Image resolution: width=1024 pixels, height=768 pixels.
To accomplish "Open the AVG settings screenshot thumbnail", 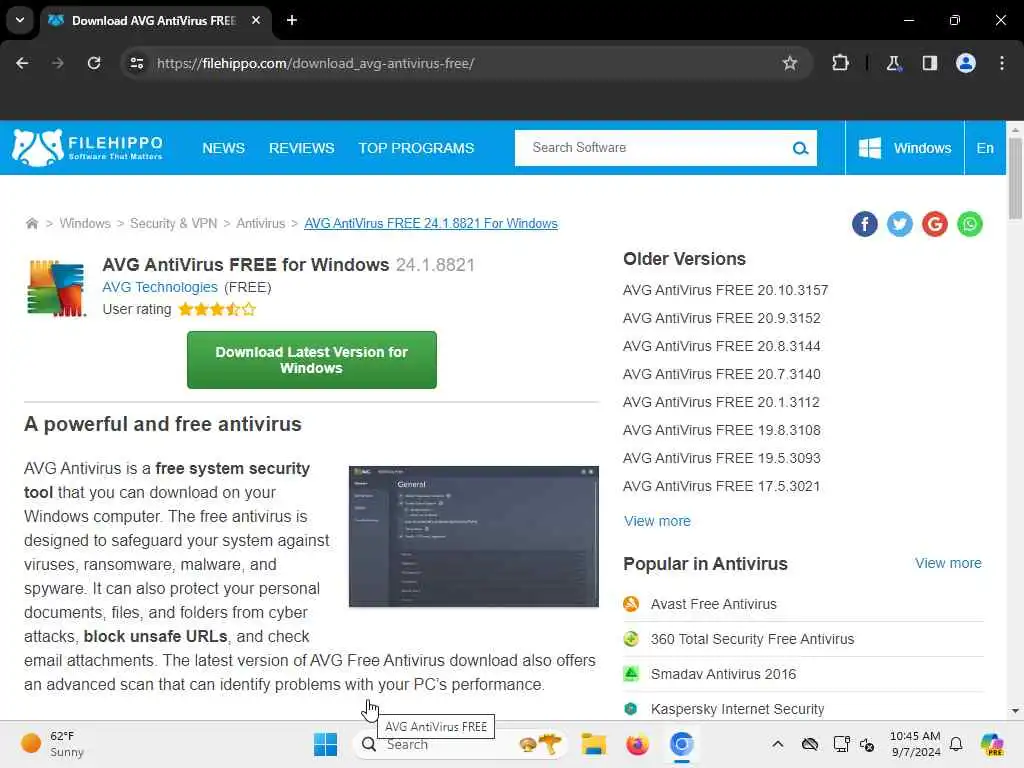I will [473, 536].
